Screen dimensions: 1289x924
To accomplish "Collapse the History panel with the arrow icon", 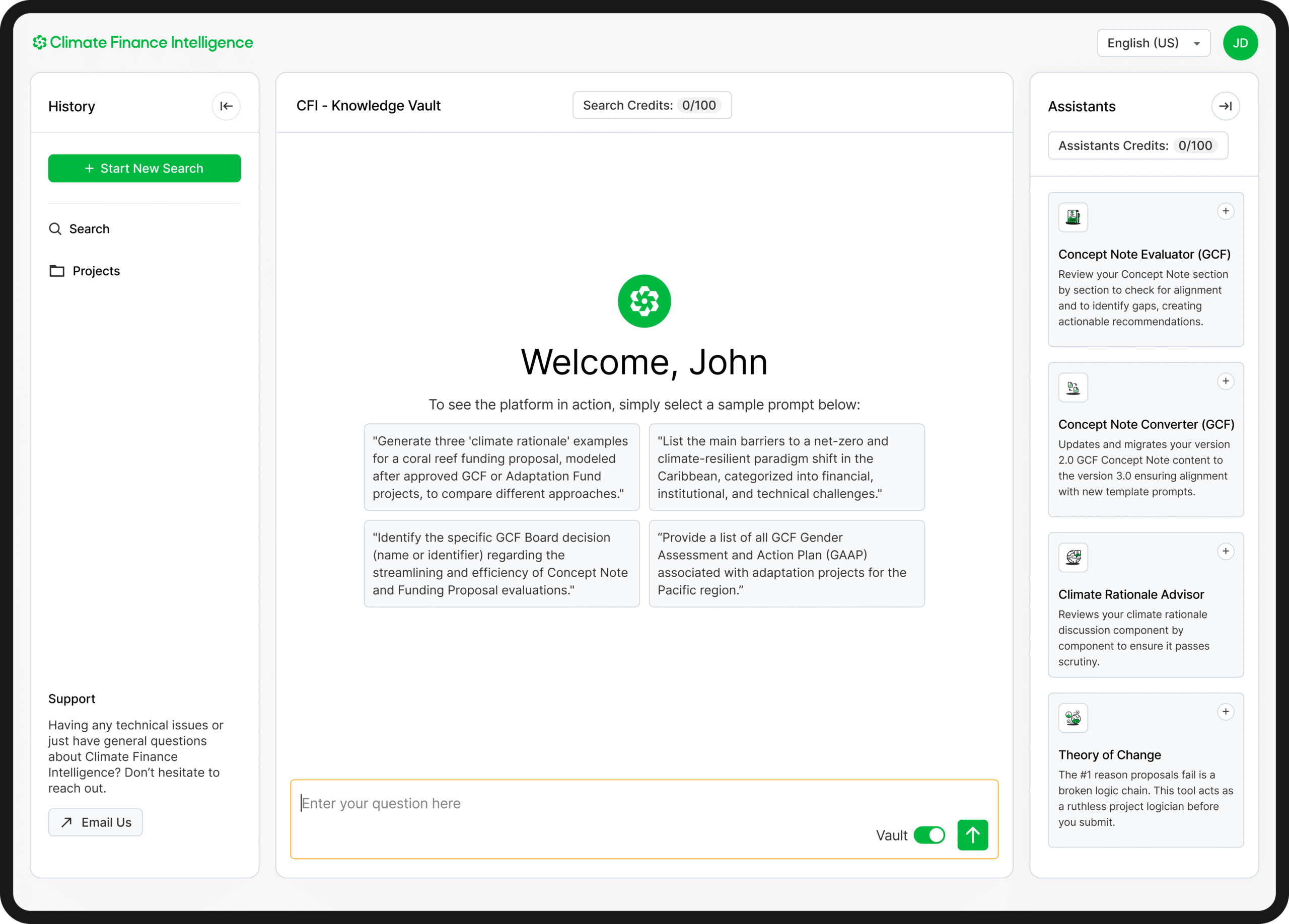I will (226, 106).
